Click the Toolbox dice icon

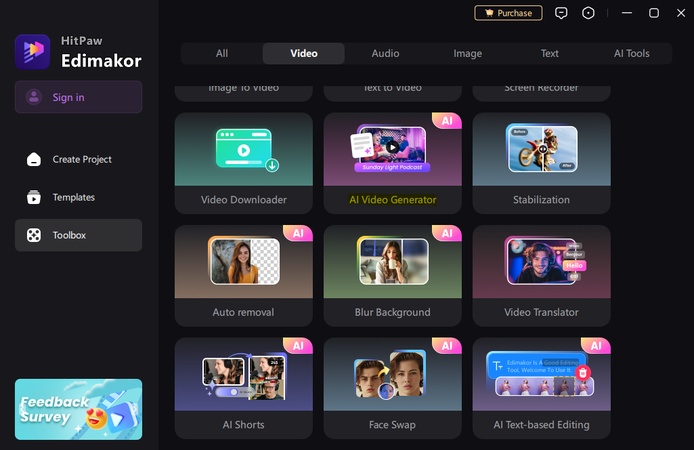(34, 235)
